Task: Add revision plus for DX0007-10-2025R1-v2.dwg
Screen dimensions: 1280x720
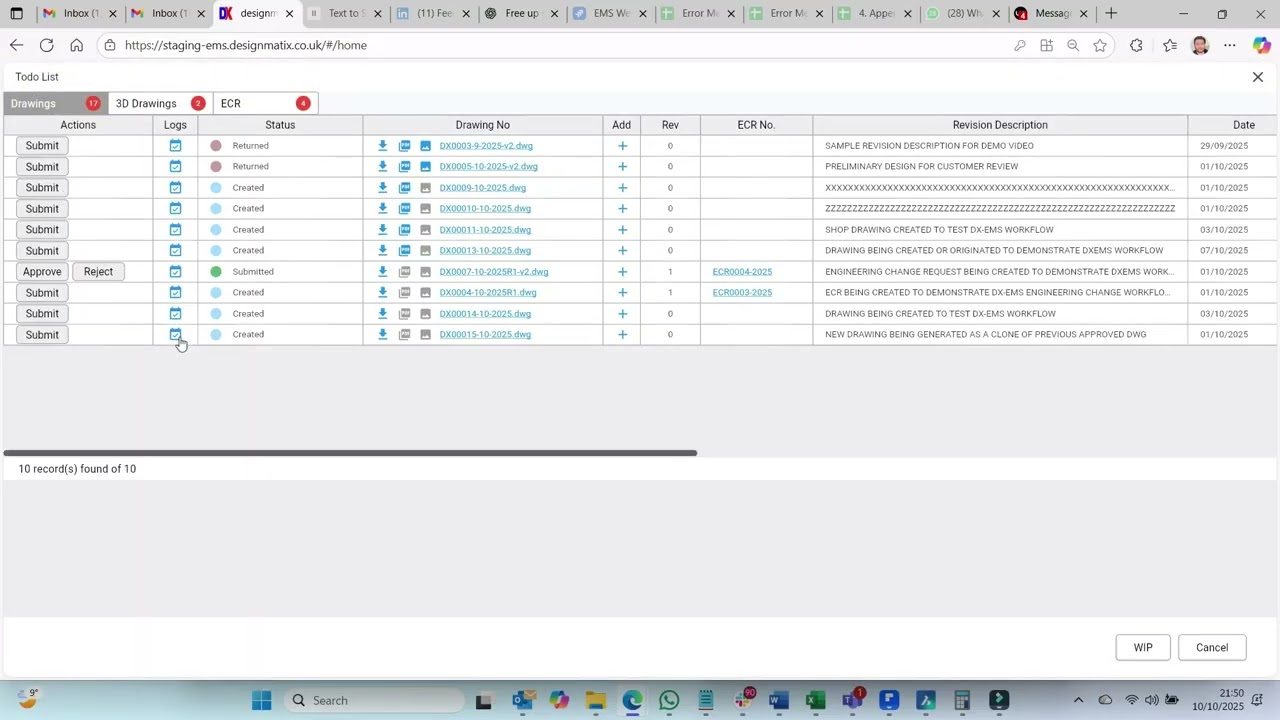Action: point(622,272)
